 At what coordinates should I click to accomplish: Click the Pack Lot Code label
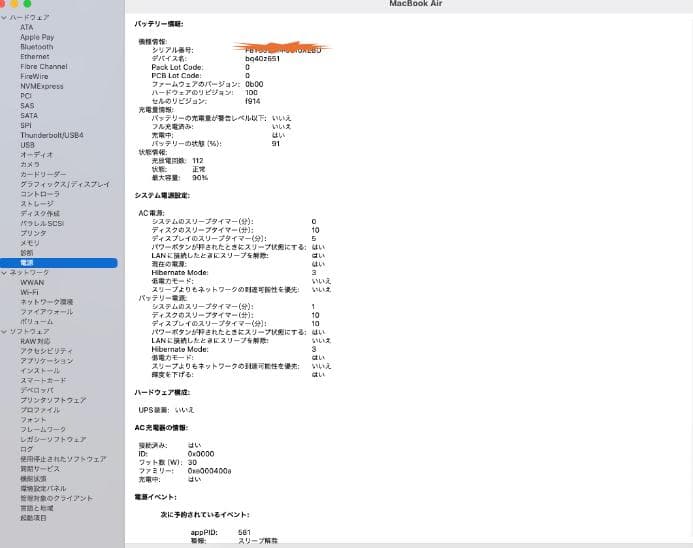tap(177, 67)
